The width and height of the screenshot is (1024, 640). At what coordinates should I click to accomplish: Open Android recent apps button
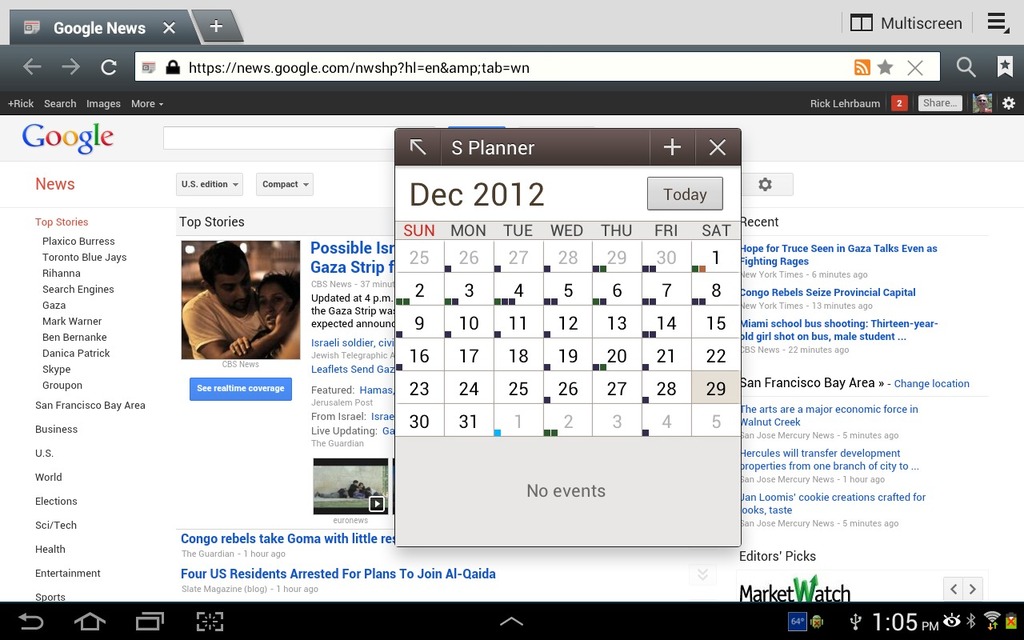150,621
